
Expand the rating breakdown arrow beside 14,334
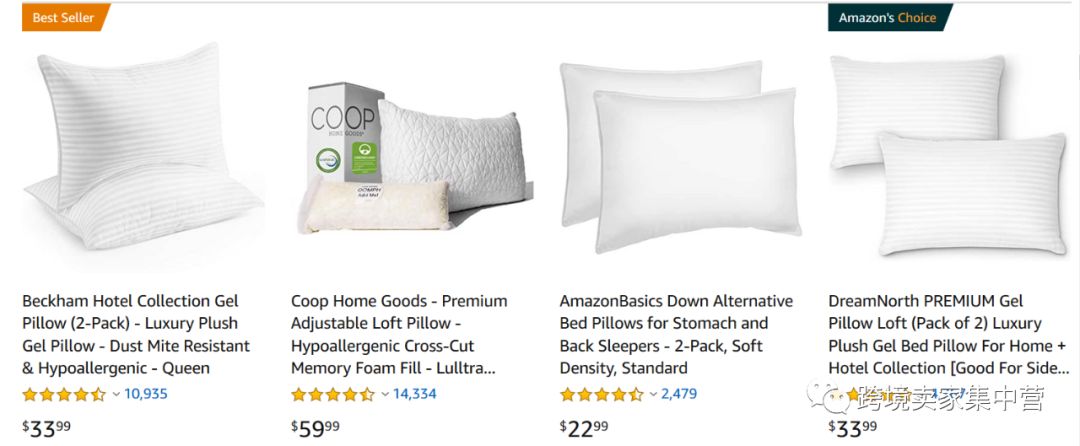pyautogui.click(x=384, y=394)
